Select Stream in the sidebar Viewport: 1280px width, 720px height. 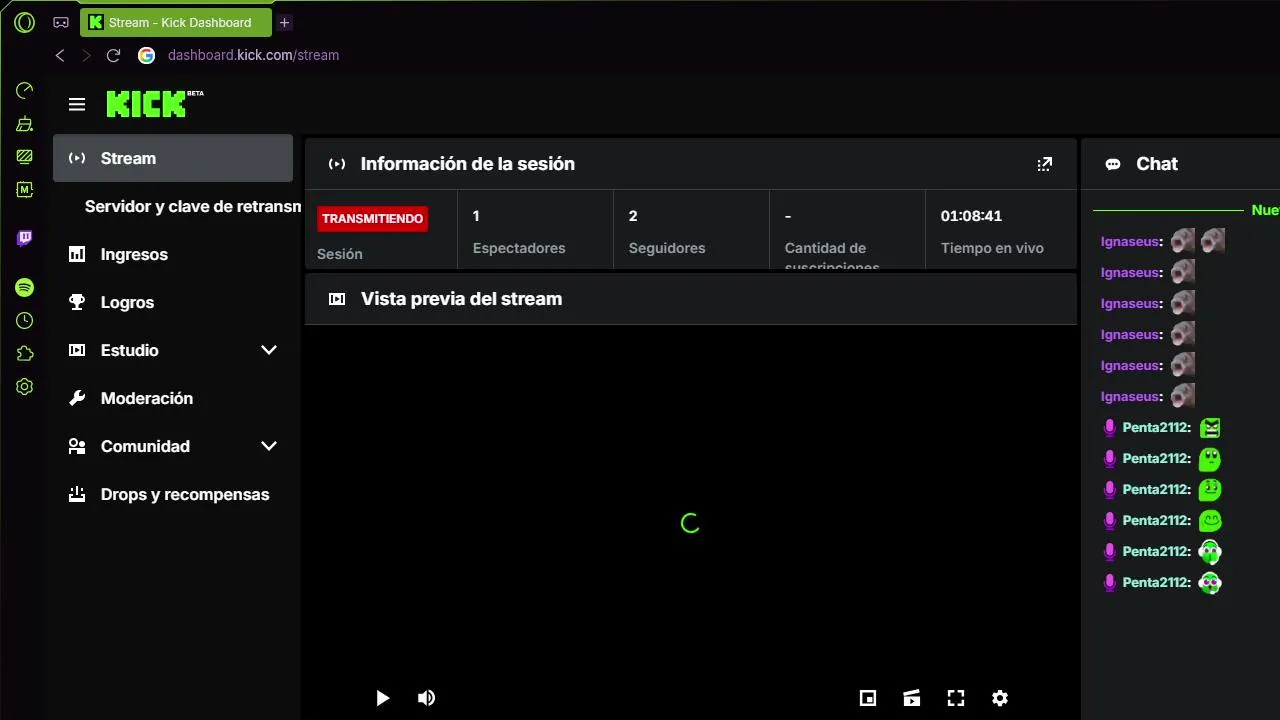point(173,158)
